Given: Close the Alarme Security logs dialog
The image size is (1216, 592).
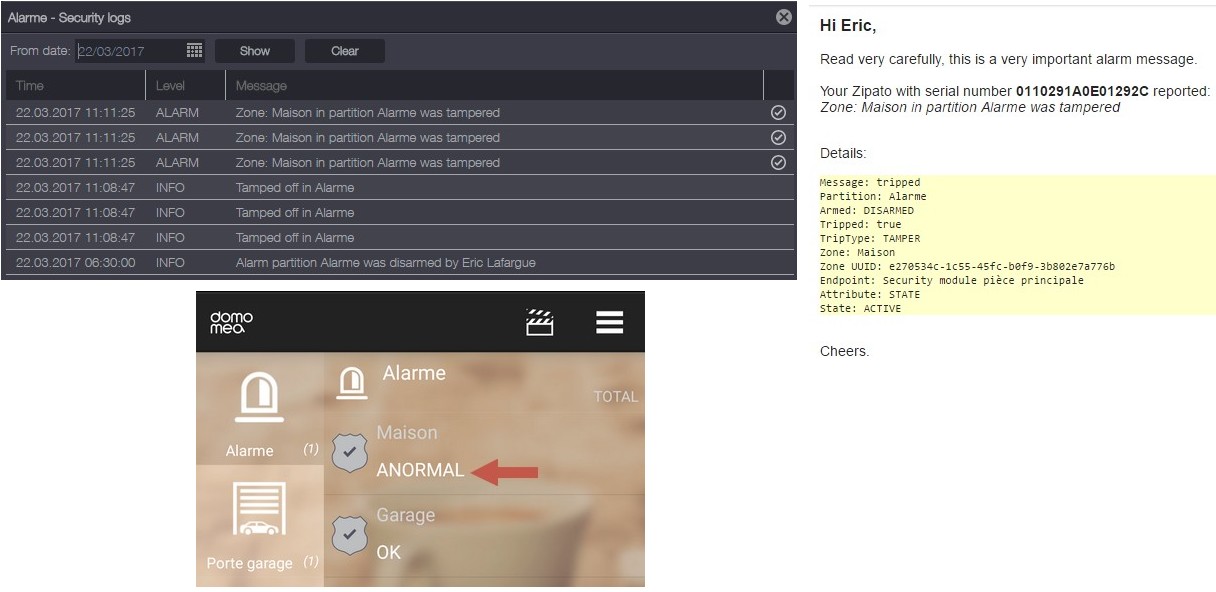Looking at the screenshot, I should pyautogui.click(x=784, y=17).
